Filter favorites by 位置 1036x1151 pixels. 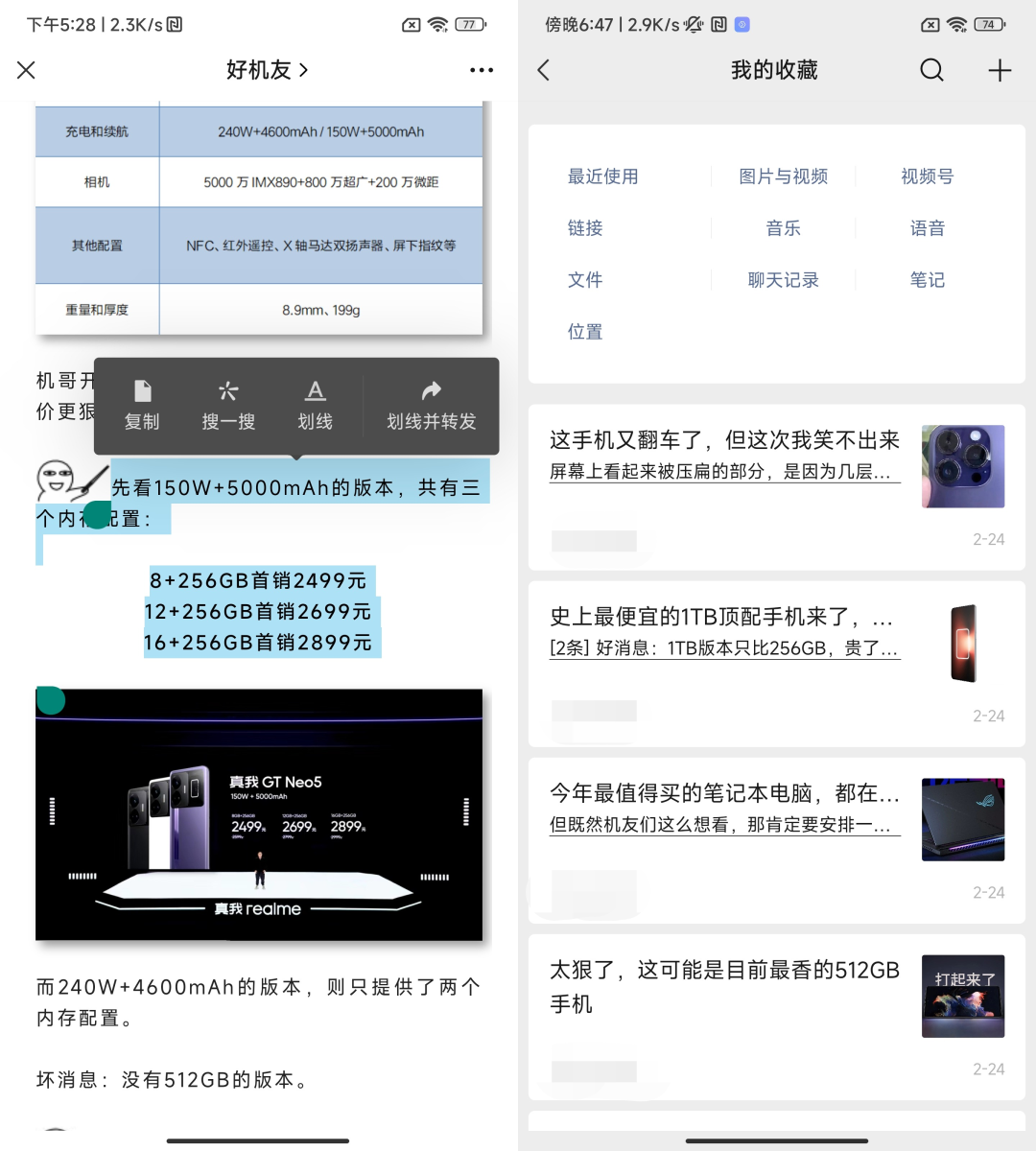[585, 332]
